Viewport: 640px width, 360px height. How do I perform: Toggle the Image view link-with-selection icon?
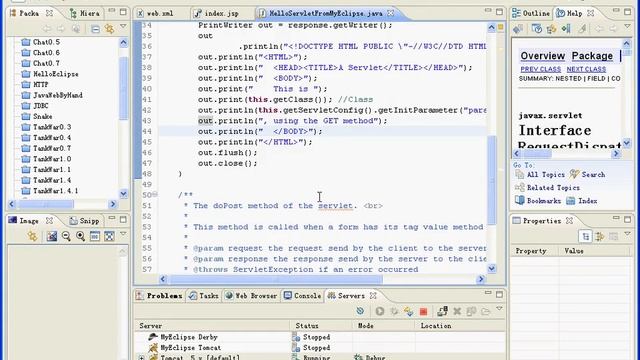[x=32, y=236]
